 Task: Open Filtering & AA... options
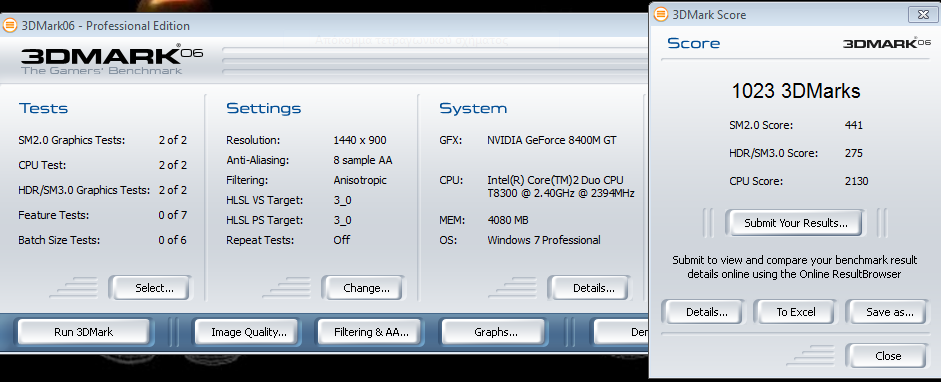coord(371,332)
